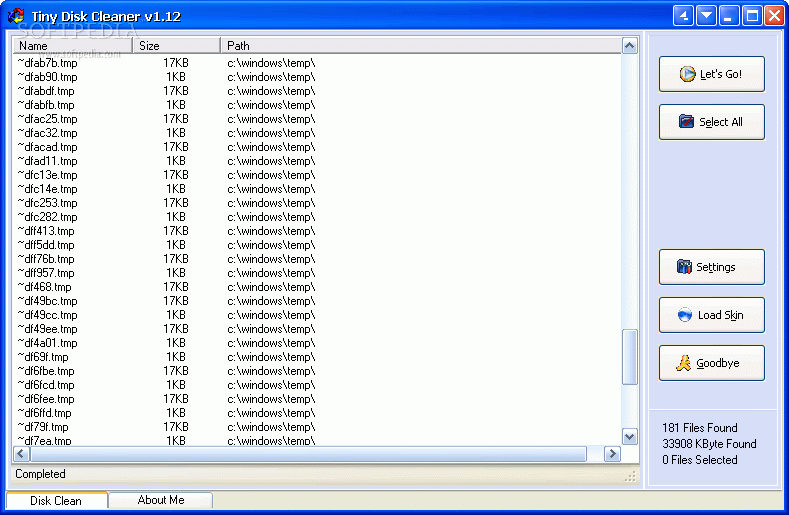Select file ~df6fee.tmp
The height and width of the screenshot is (515, 789).
pos(46,399)
